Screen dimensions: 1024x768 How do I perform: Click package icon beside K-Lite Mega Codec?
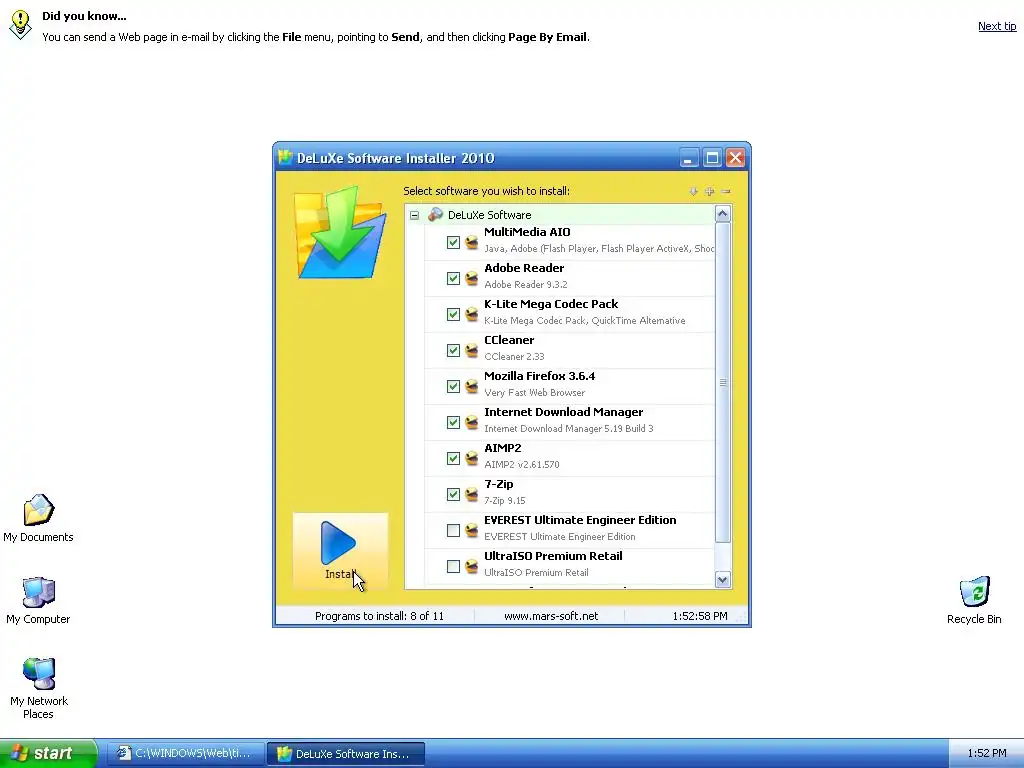point(472,314)
